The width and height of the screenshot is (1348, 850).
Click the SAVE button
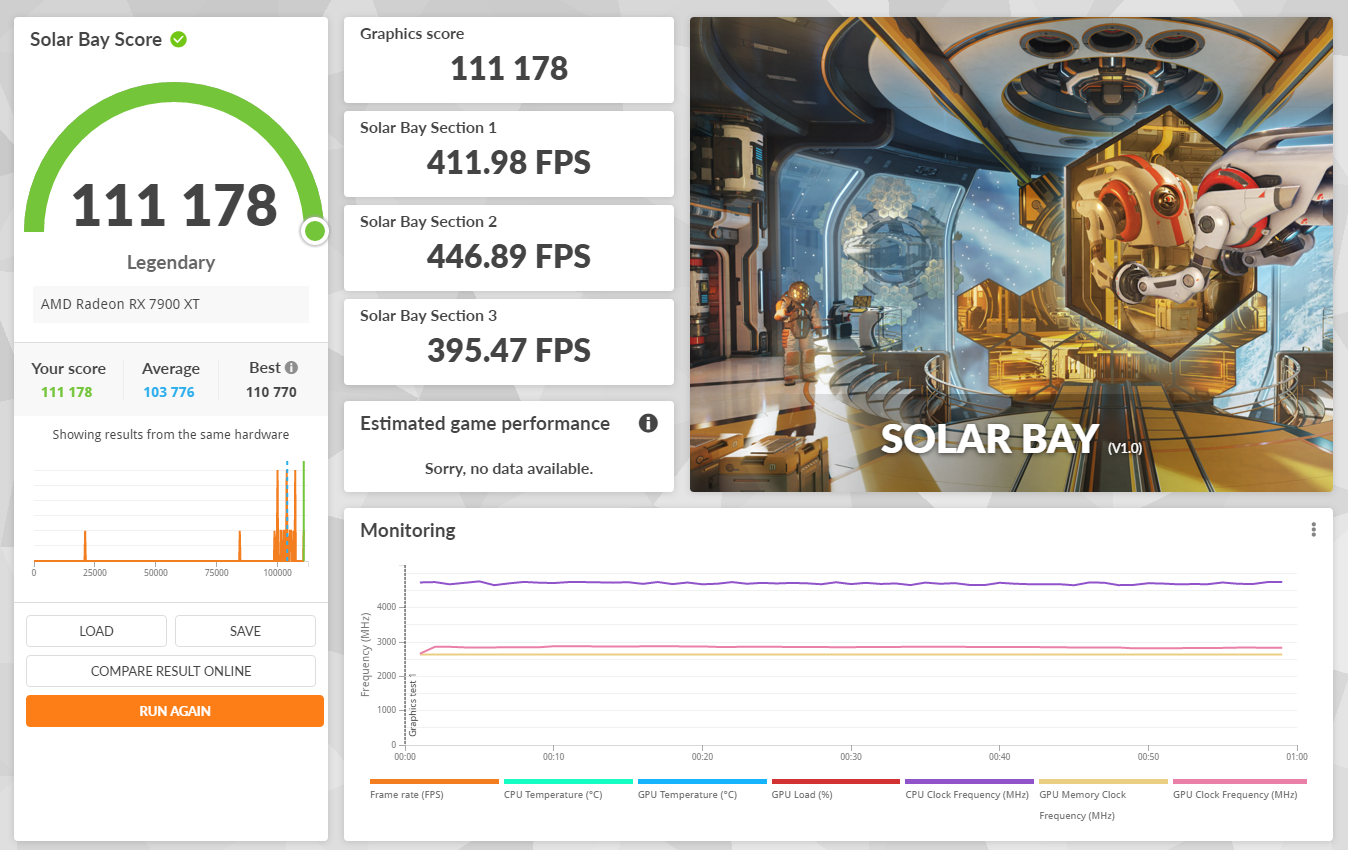click(x=245, y=631)
